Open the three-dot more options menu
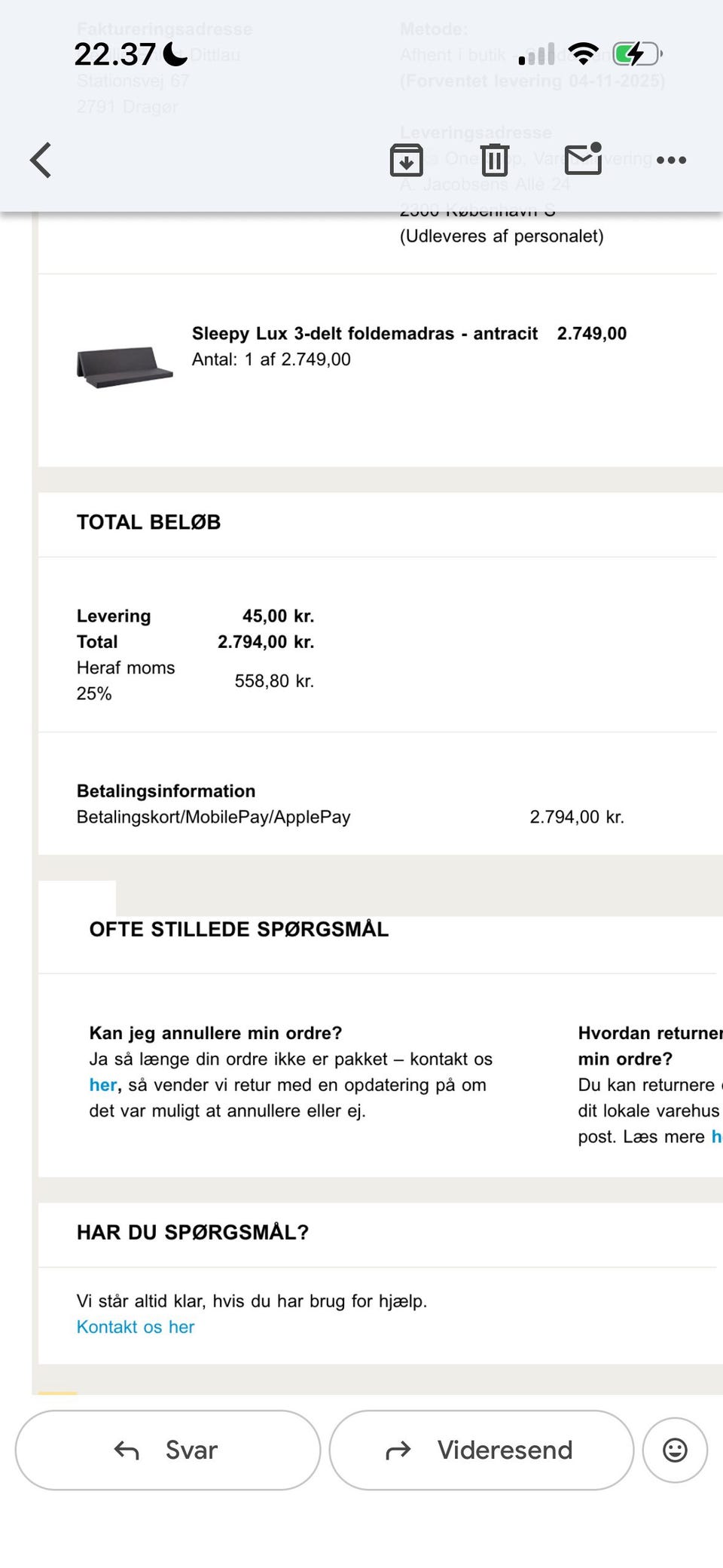The height and width of the screenshot is (1568, 723). click(671, 160)
